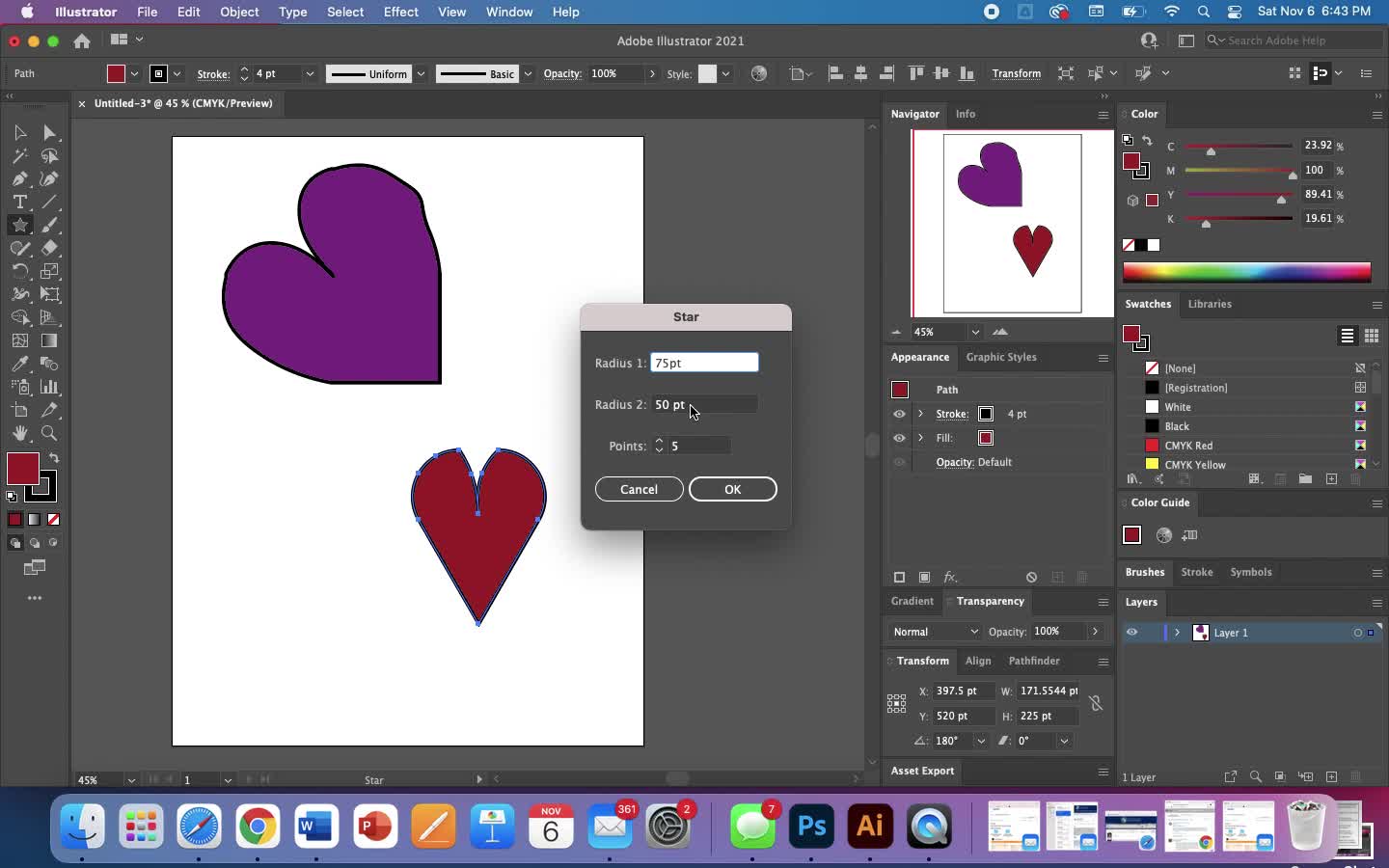Choose the Eraser tool
The height and width of the screenshot is (868, 1389).
pos(49,248)
